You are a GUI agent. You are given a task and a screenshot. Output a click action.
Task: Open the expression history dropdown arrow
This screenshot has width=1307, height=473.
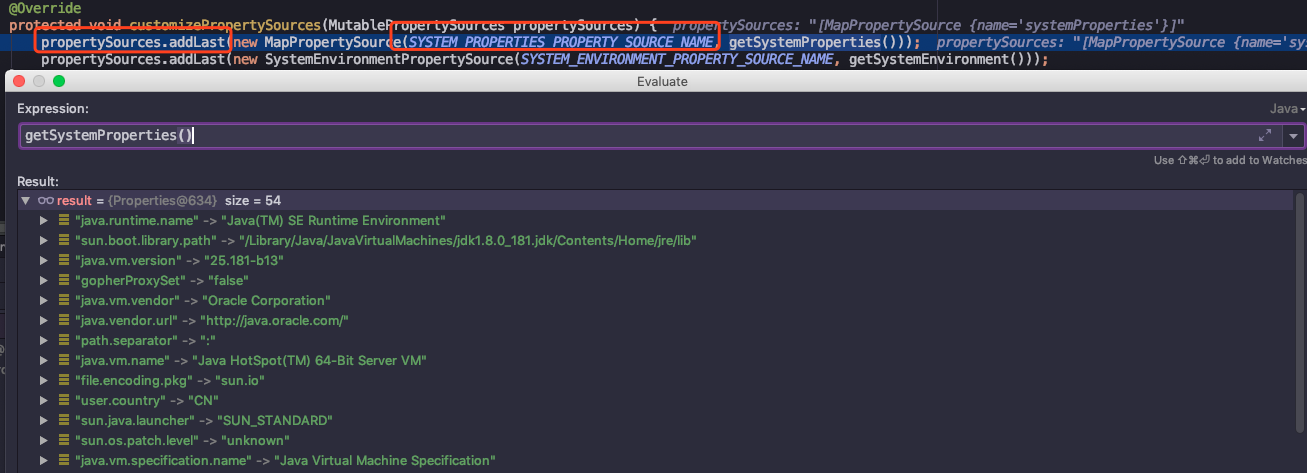coord(1294,136)
